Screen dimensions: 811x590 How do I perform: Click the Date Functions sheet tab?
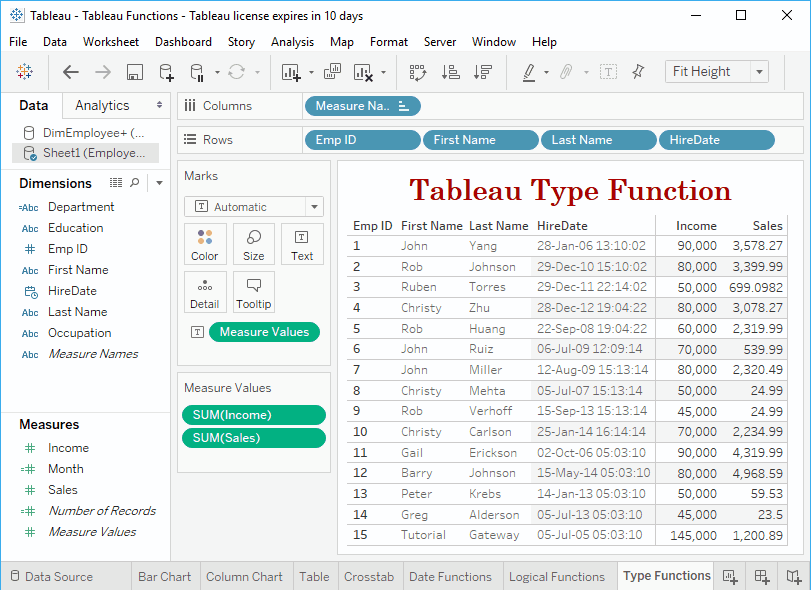click(x=452, y=576)
